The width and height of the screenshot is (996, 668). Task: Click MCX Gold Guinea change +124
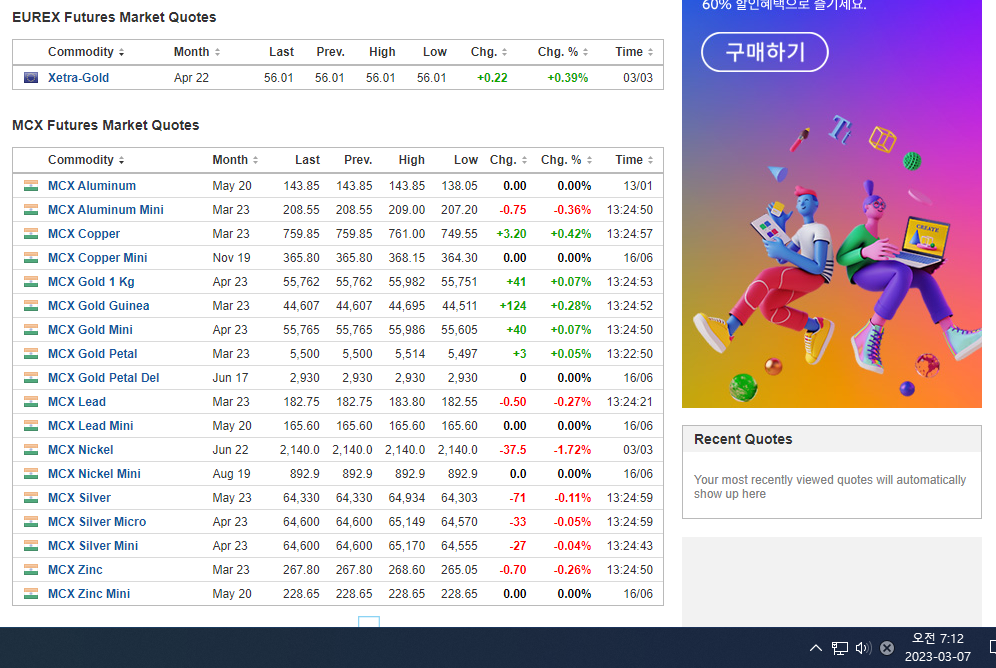pyautogui.click(x=513, y=305)
